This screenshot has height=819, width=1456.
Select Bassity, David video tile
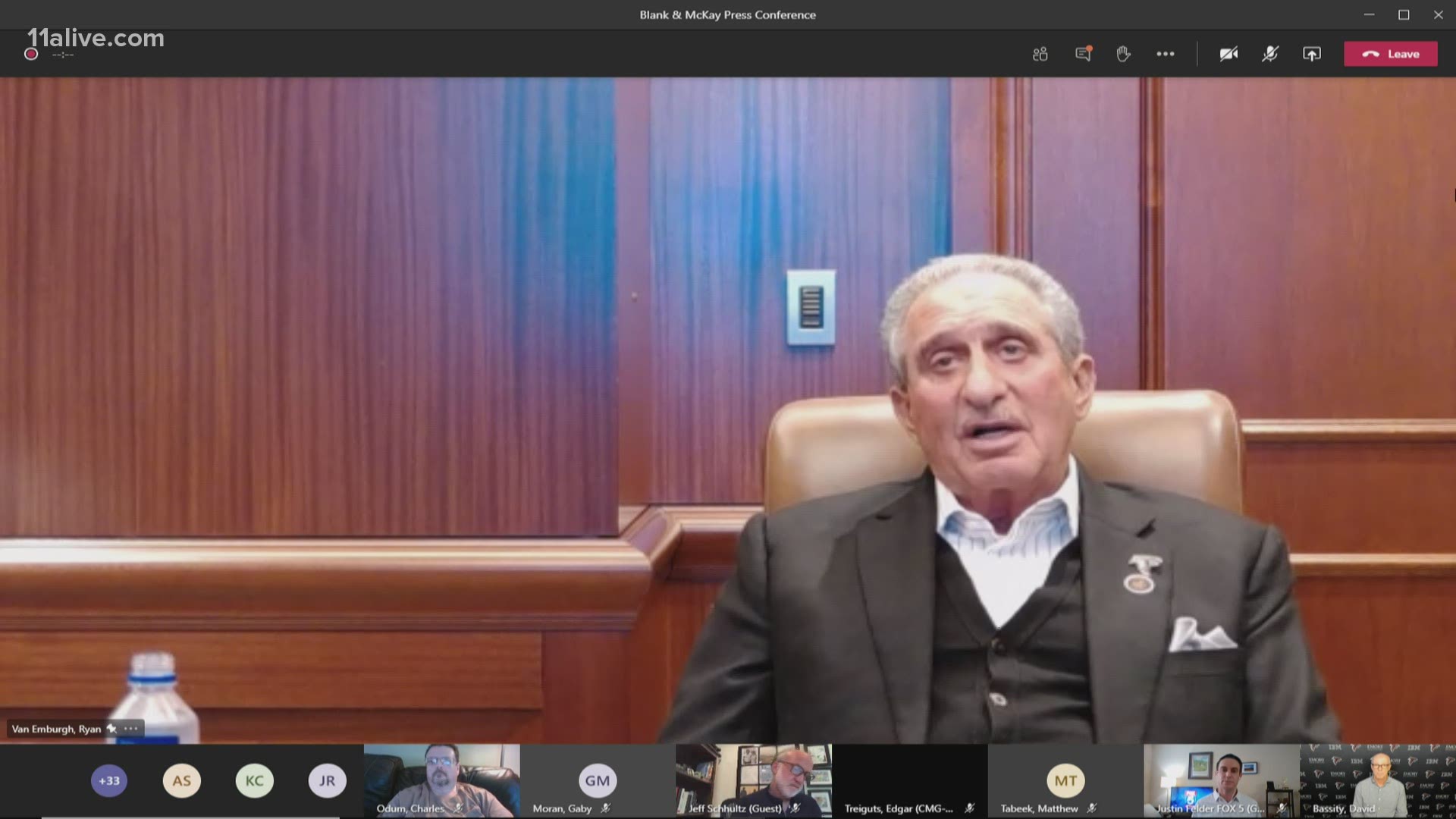(1378, 780)
